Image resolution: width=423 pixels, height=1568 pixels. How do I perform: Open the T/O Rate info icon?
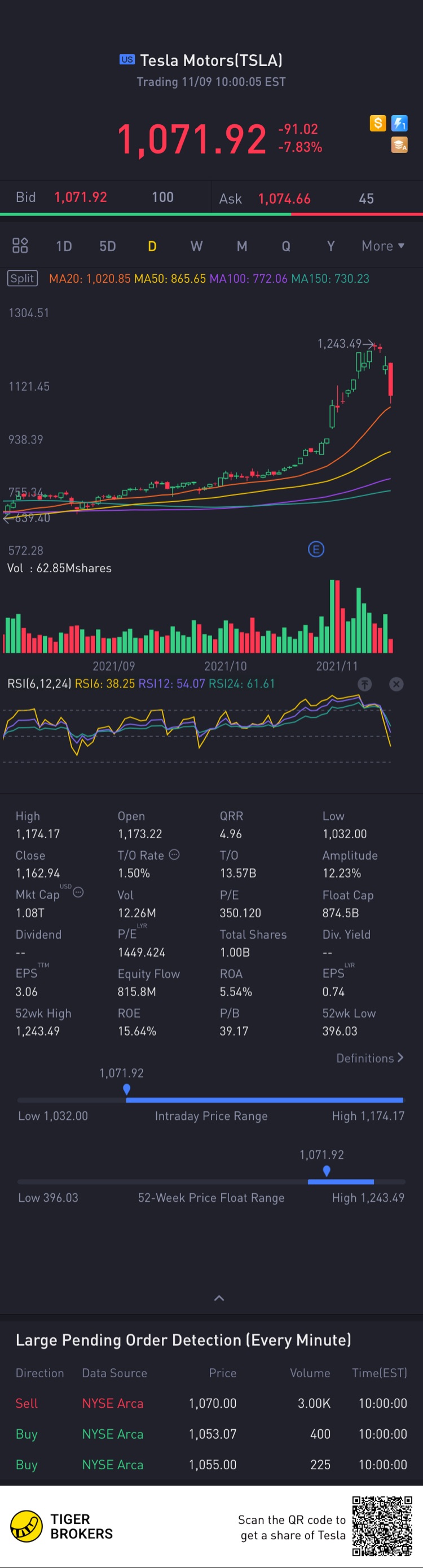click(174, 855)
